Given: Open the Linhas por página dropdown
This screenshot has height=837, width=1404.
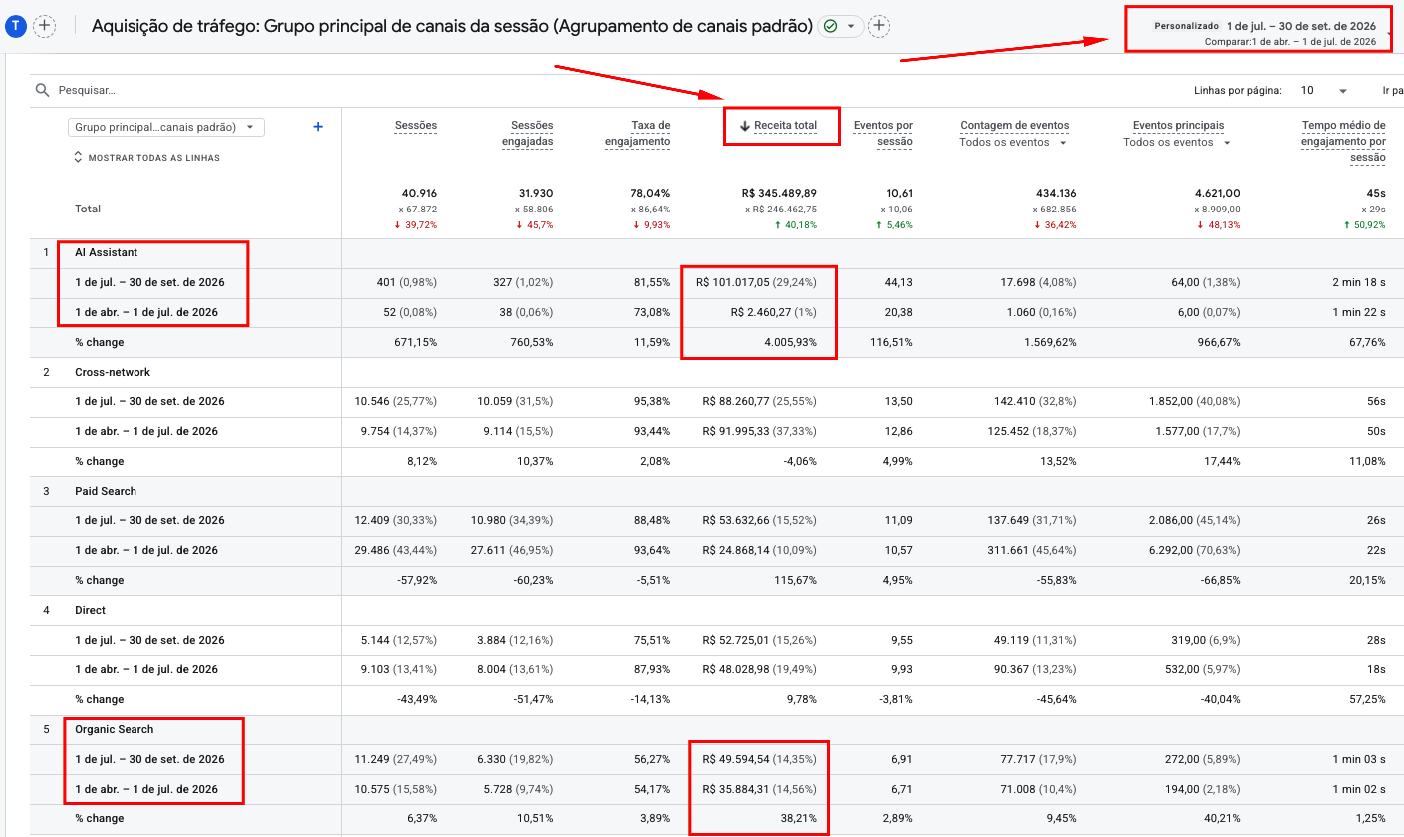Looking at the screenshot, I should pyautogui.click(x=1325, y=90).
